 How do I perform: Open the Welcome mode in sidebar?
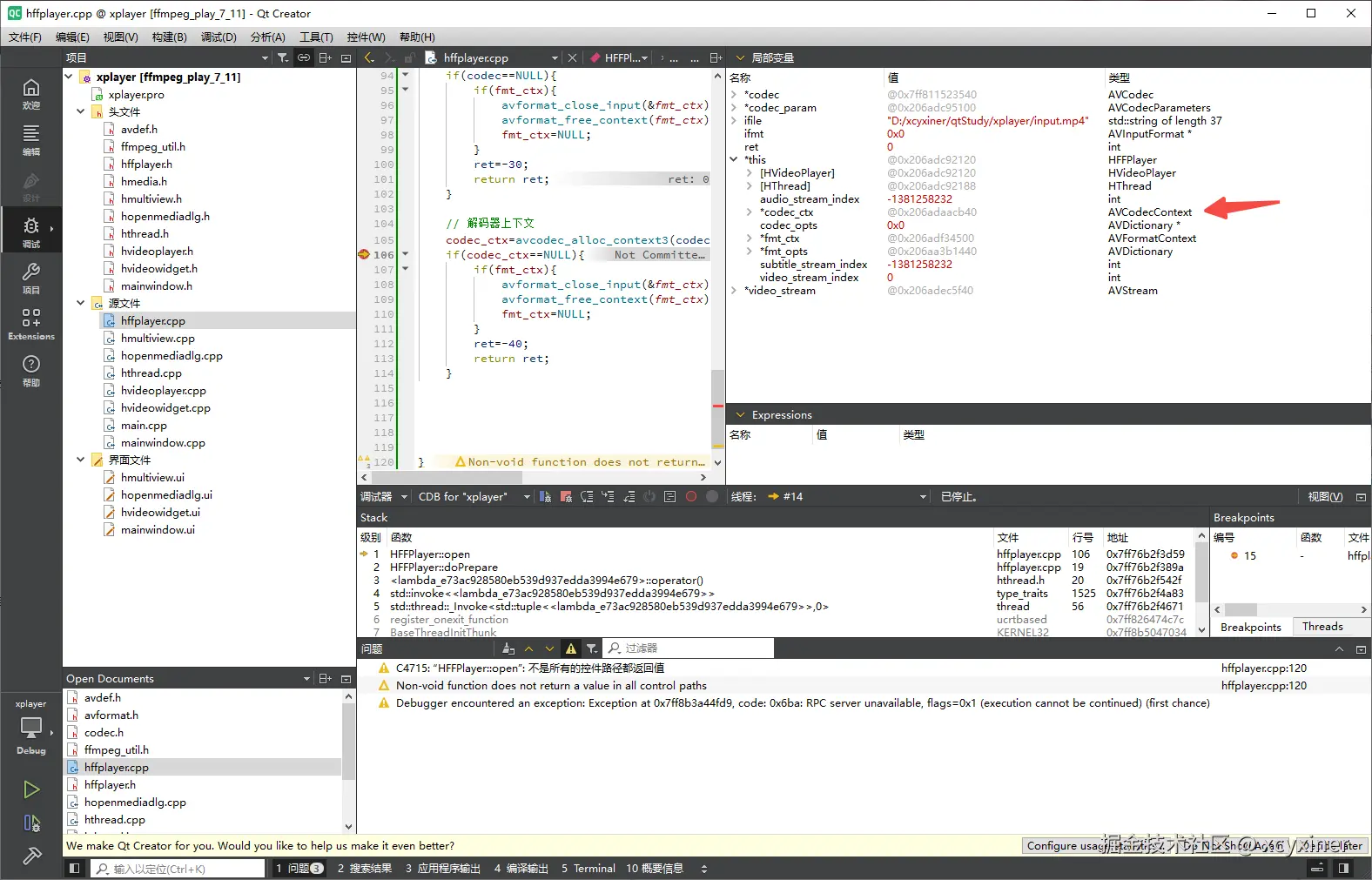pos(31,93)
